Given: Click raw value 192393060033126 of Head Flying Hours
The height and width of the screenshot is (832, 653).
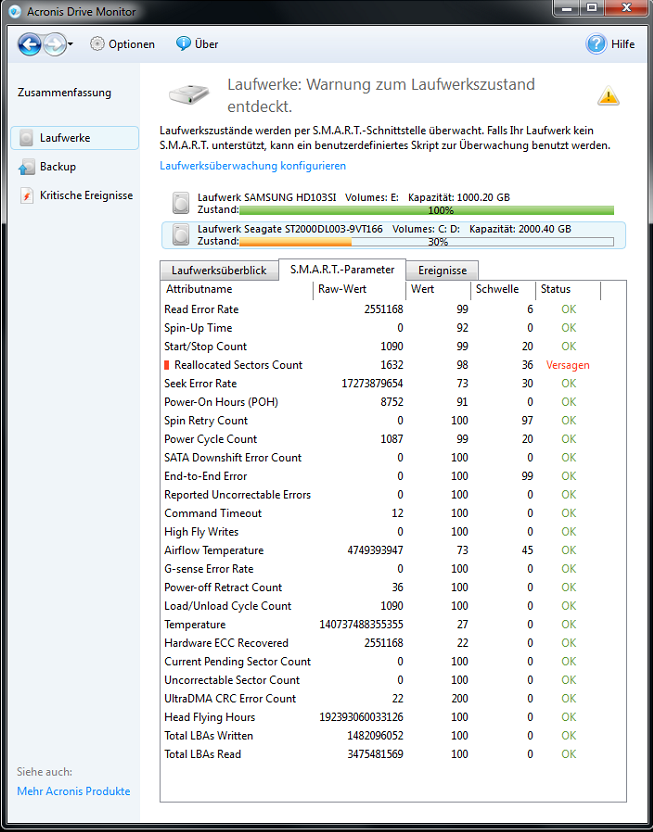Looking at the screenshot, I should click(361, 717).
